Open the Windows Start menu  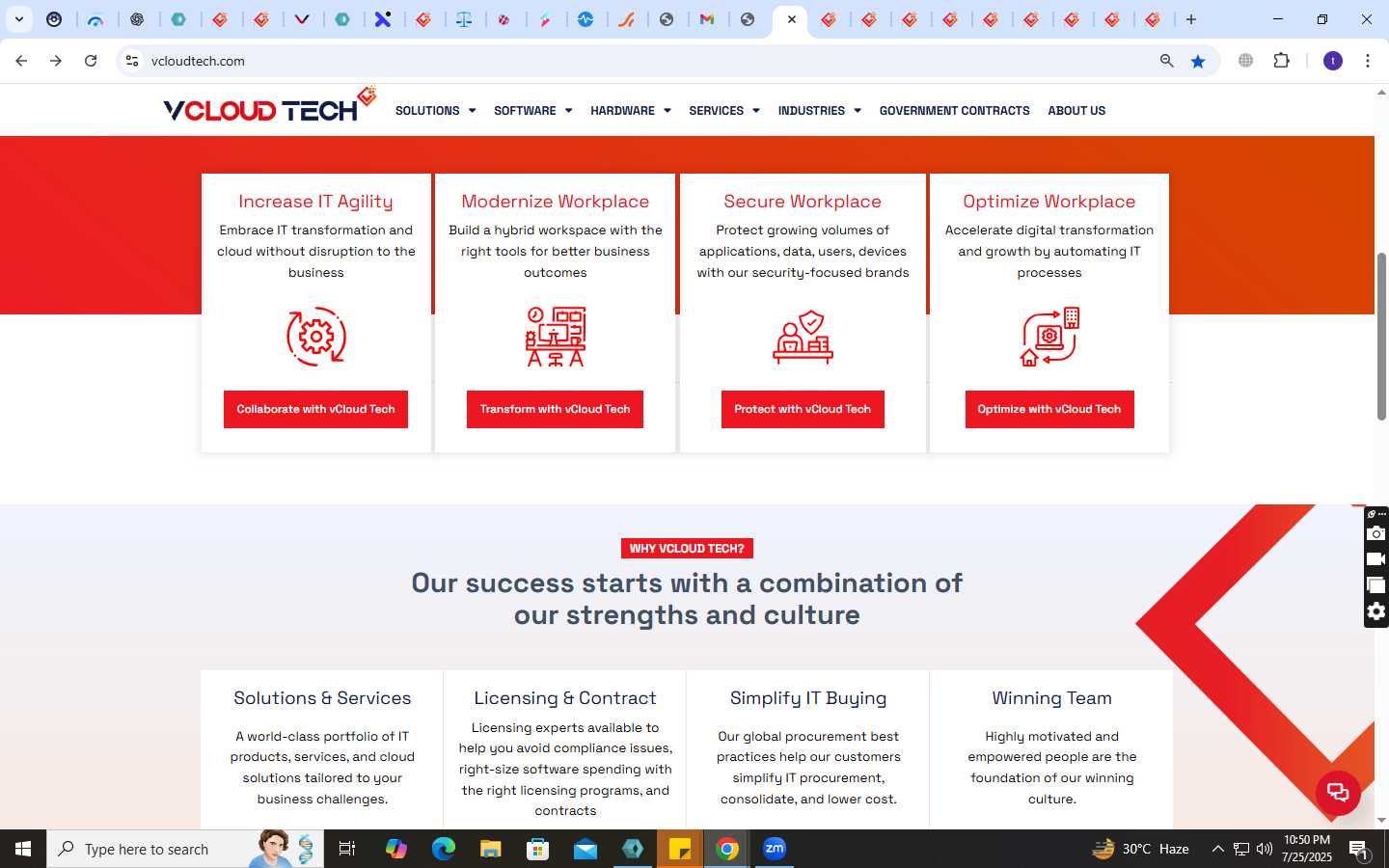point(23,849)
